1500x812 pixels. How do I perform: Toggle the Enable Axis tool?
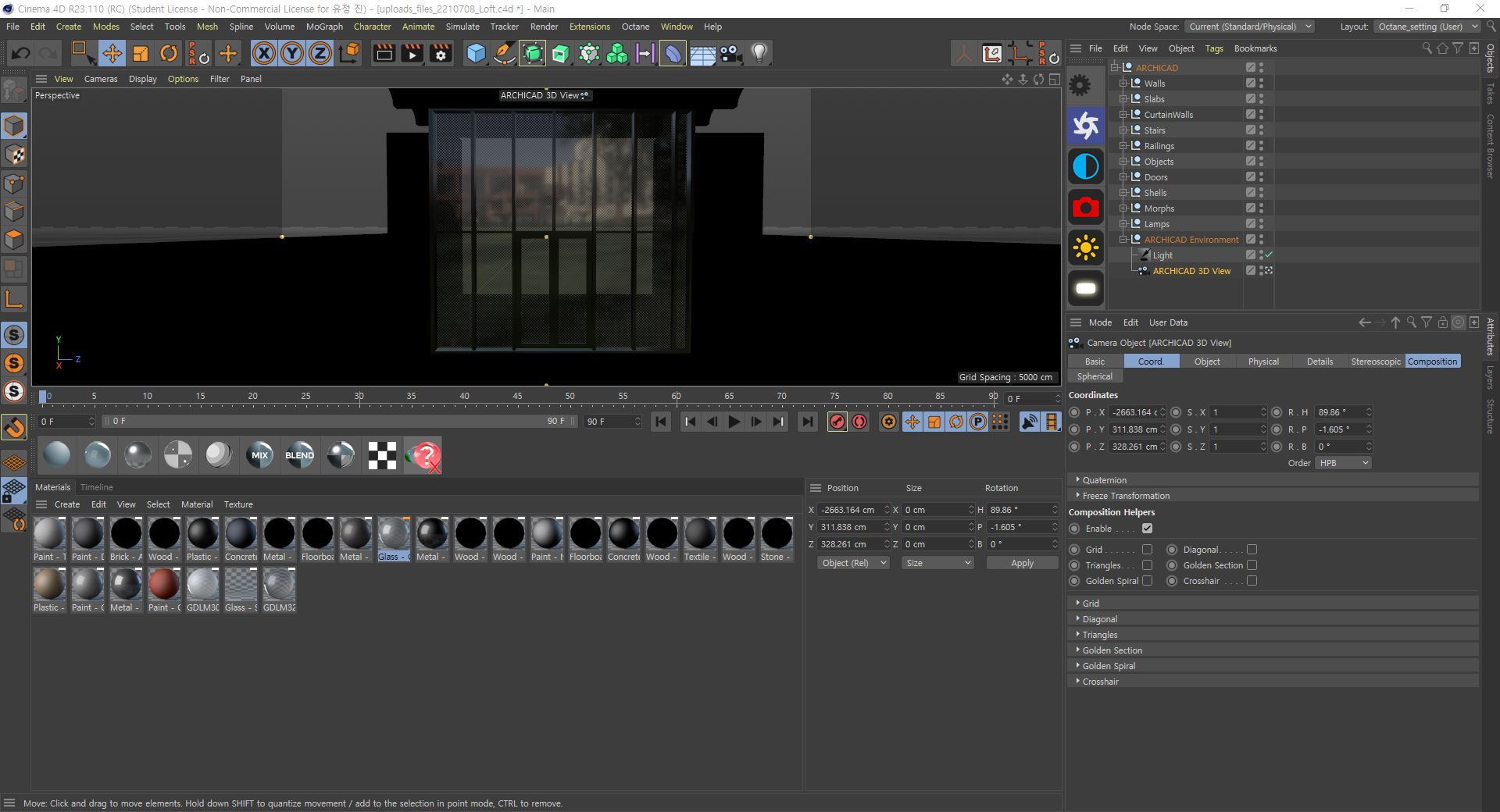(x=14, y=299)
